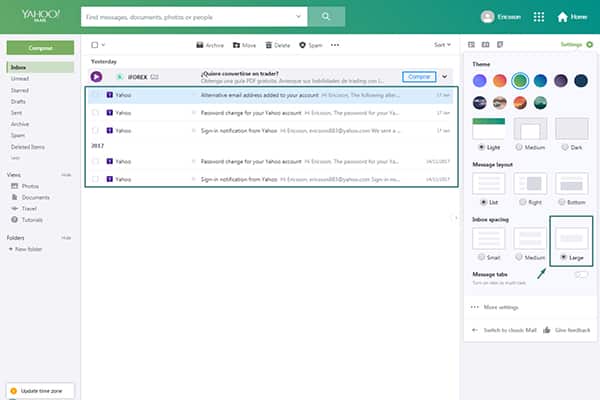Image resolution: width=600 pixels, height=400 pixels.
Task: Click the Yahoo Mail logo
Action: (x=41, y=15)
